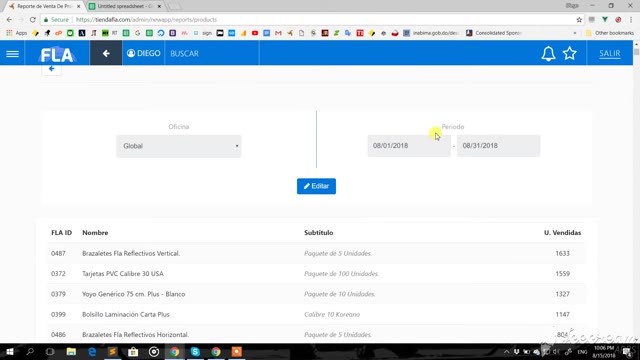Open the Chrome menu three dots
Screen dimensions: 640x360
click(x=631, y=20)
